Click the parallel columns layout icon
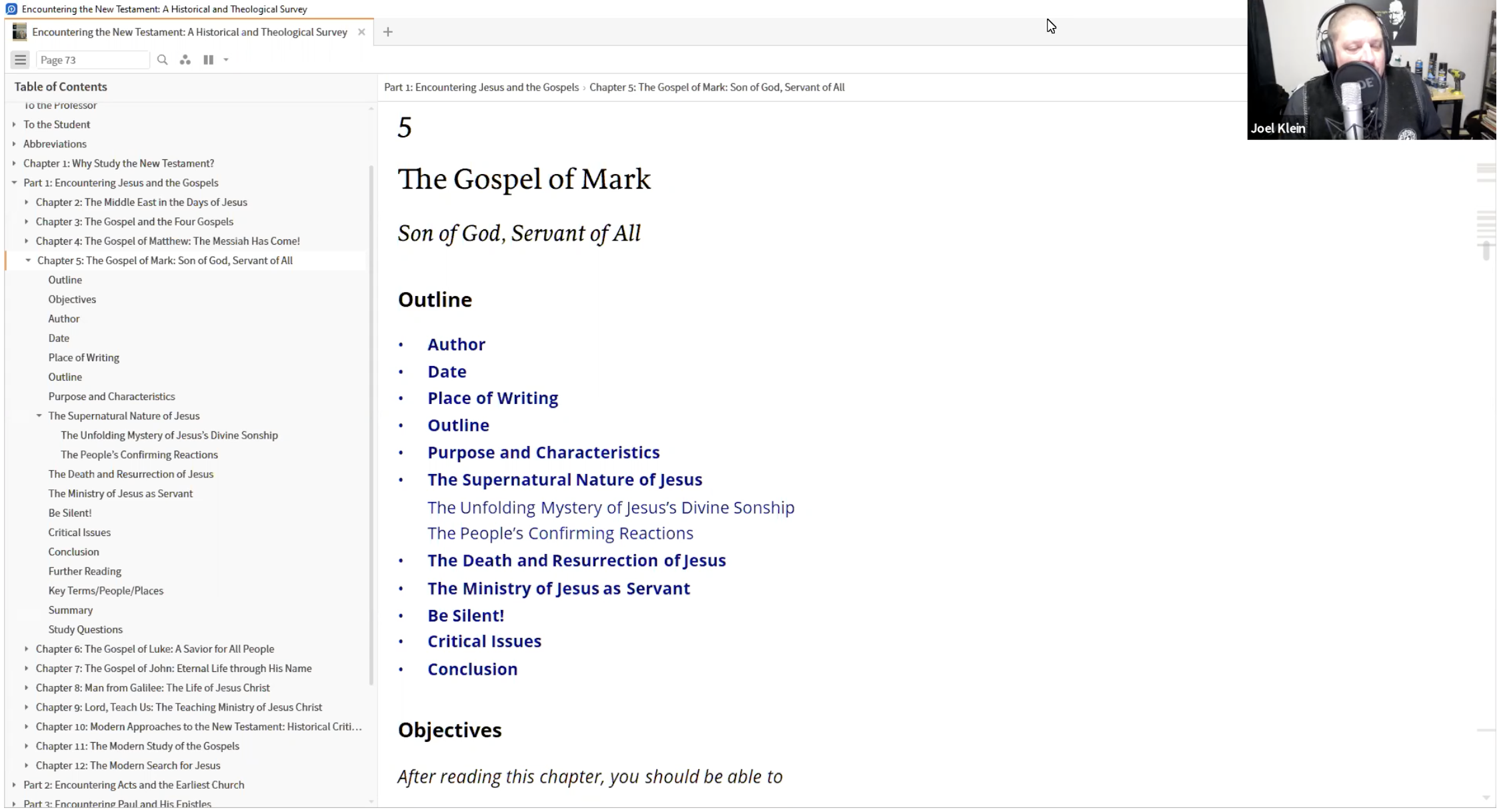 (208, 60)
